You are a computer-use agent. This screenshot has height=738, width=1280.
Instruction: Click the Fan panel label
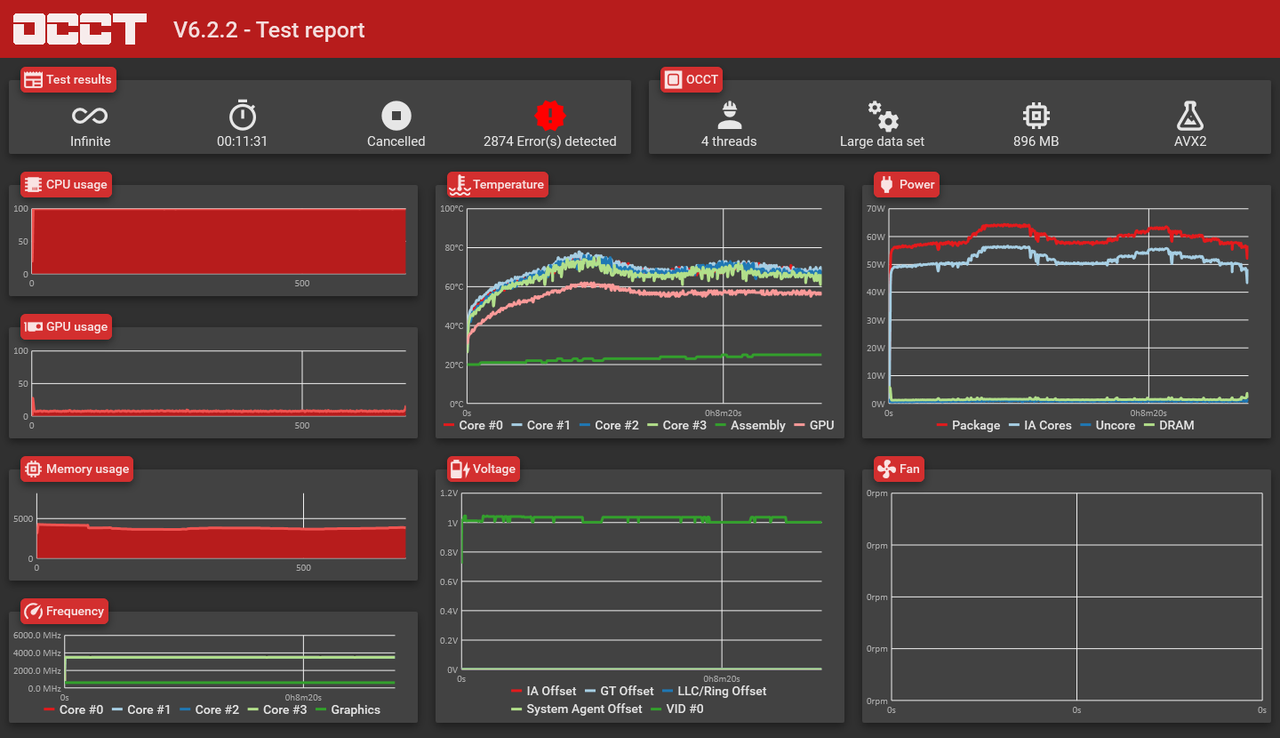pyautogui.click(x=898, y=468)
